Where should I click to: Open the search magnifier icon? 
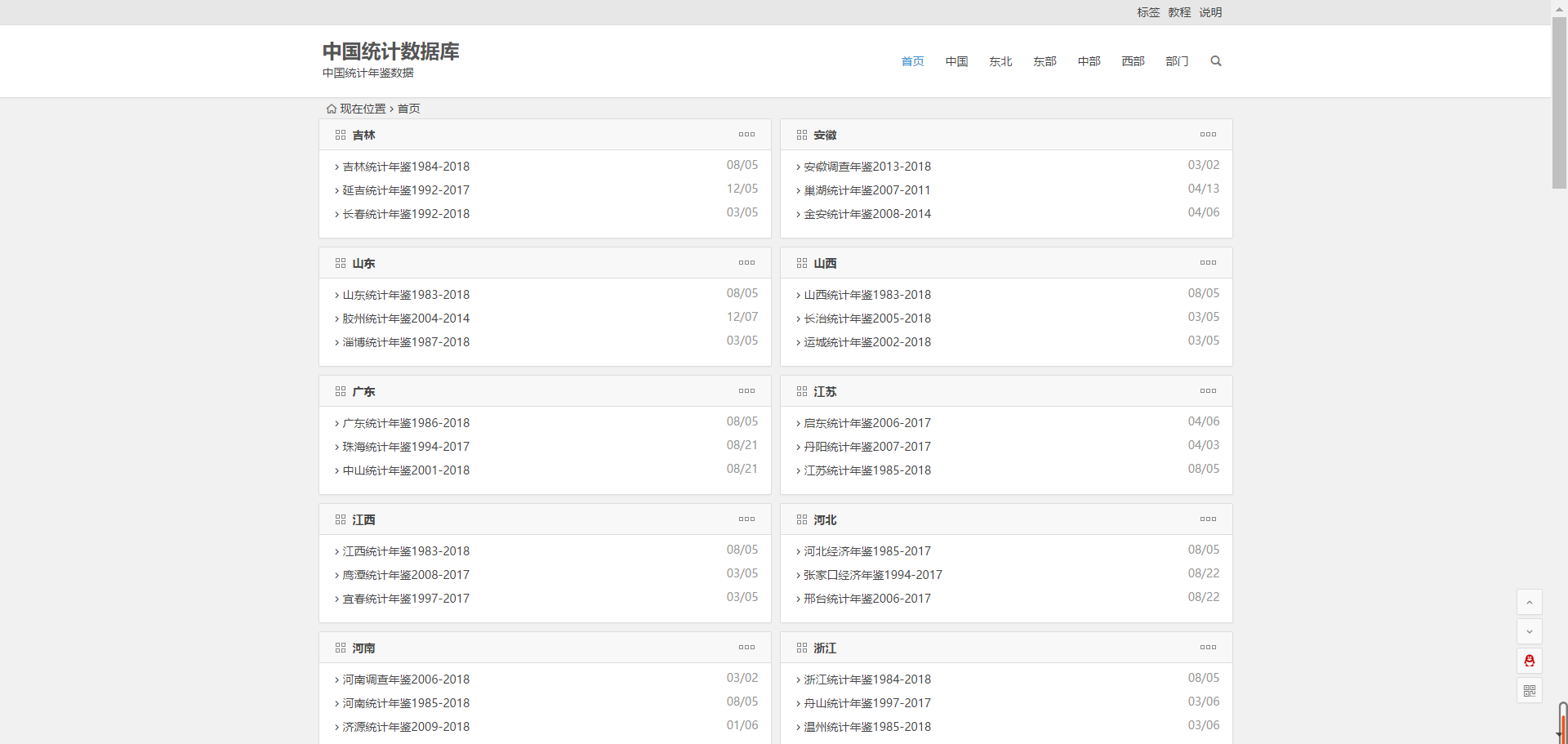tap(1216, 61)
